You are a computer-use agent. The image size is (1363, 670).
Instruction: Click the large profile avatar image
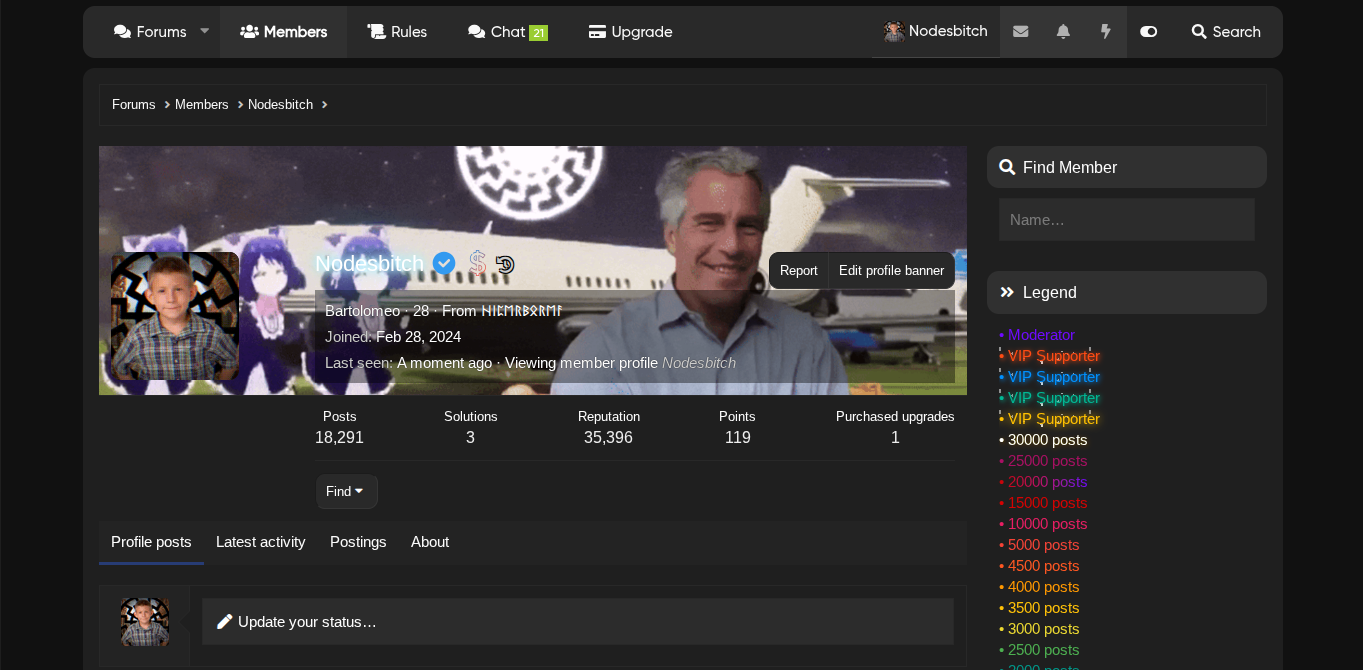175,316
